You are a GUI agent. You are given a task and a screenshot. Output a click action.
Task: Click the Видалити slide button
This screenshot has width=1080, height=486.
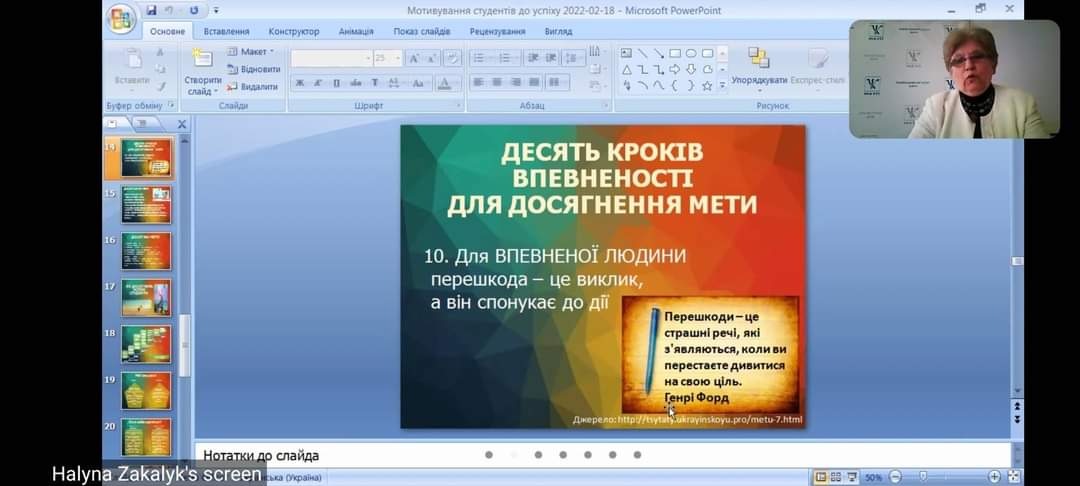pyautogui.click(x=252, y=87)
